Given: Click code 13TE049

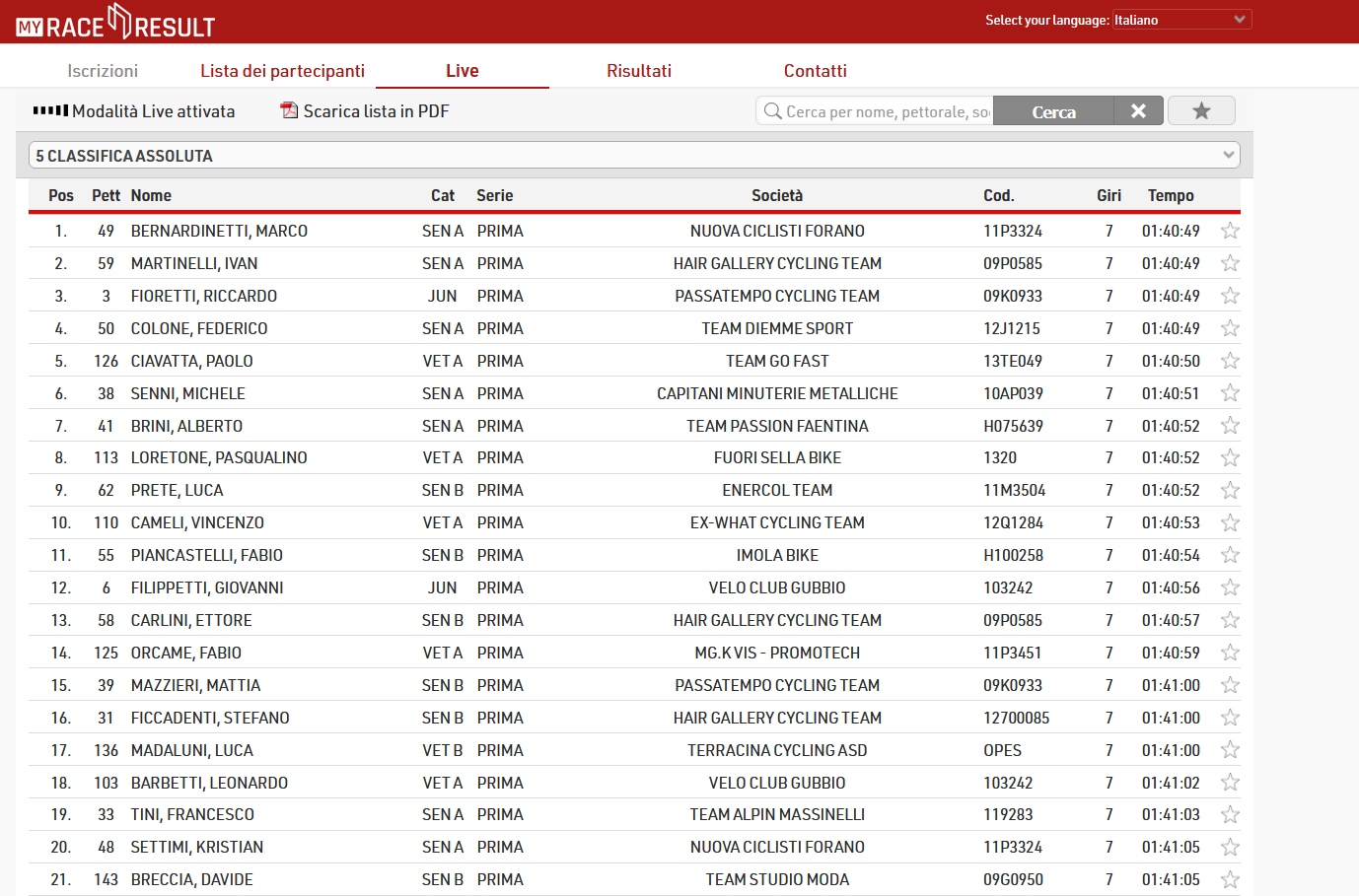Looking at the screenshot, I should pyautogui.click(x=1013, y=361).
